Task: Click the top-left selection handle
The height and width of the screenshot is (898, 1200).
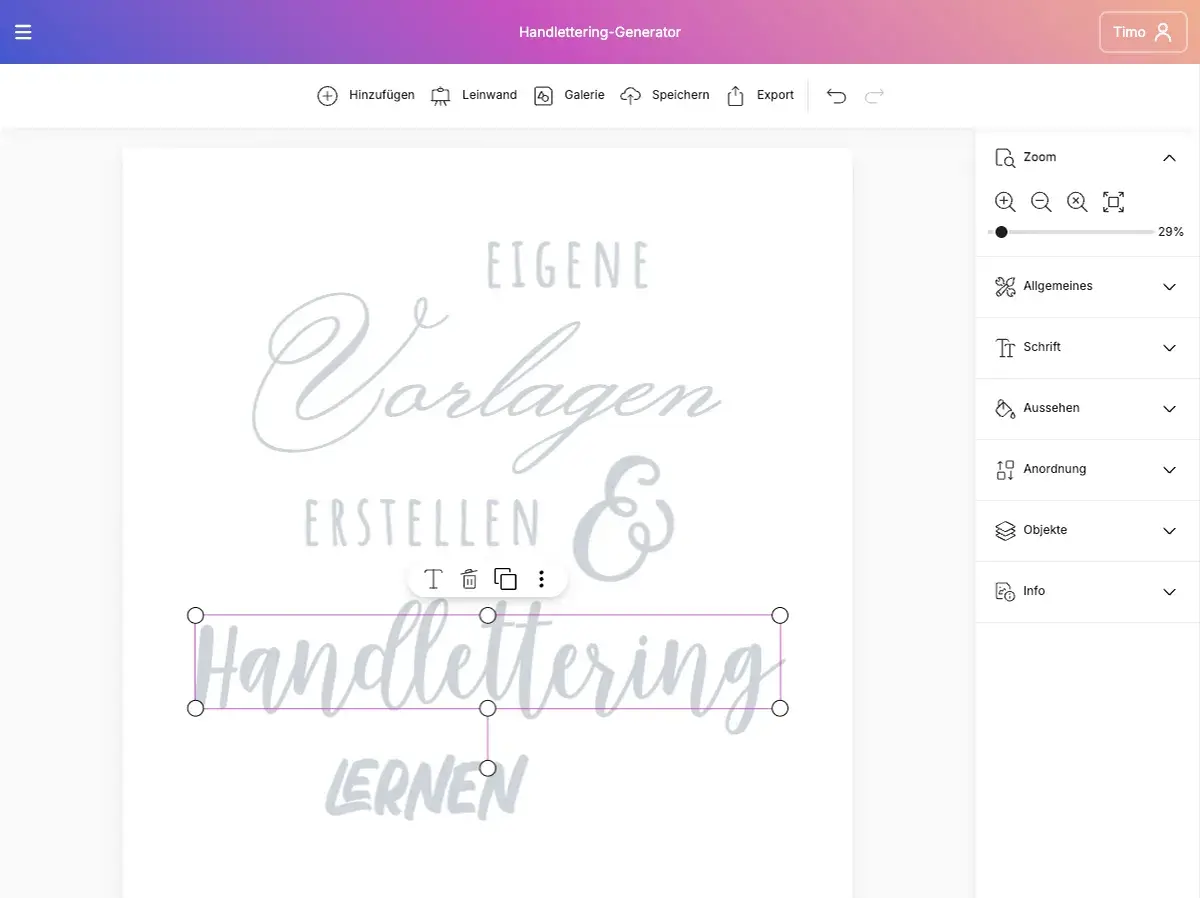Action: (x=195, y=615)
